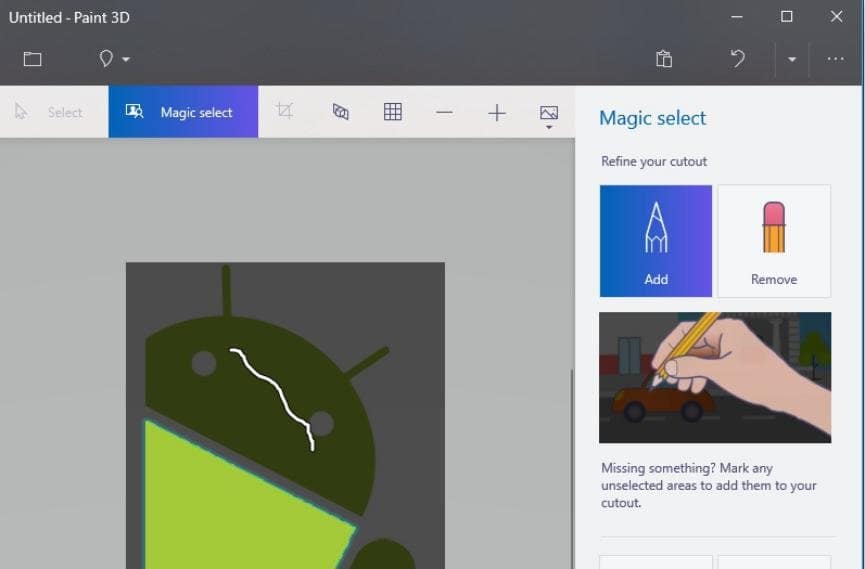865x569 pixels.
Task: Click the 'Refine your cutout' text
Action: point(654,161)
